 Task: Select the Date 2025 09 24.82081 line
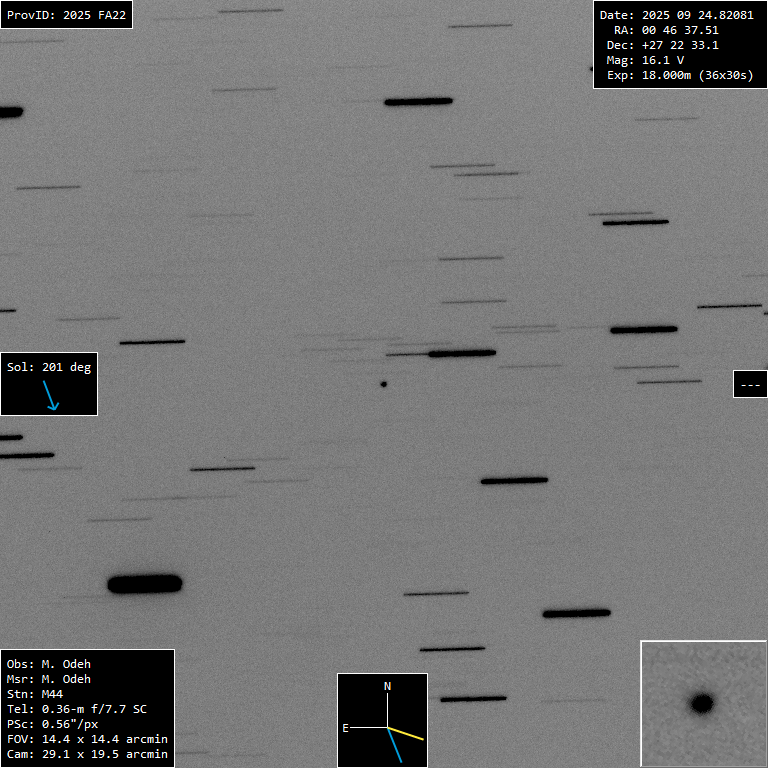tap(676, 15)
